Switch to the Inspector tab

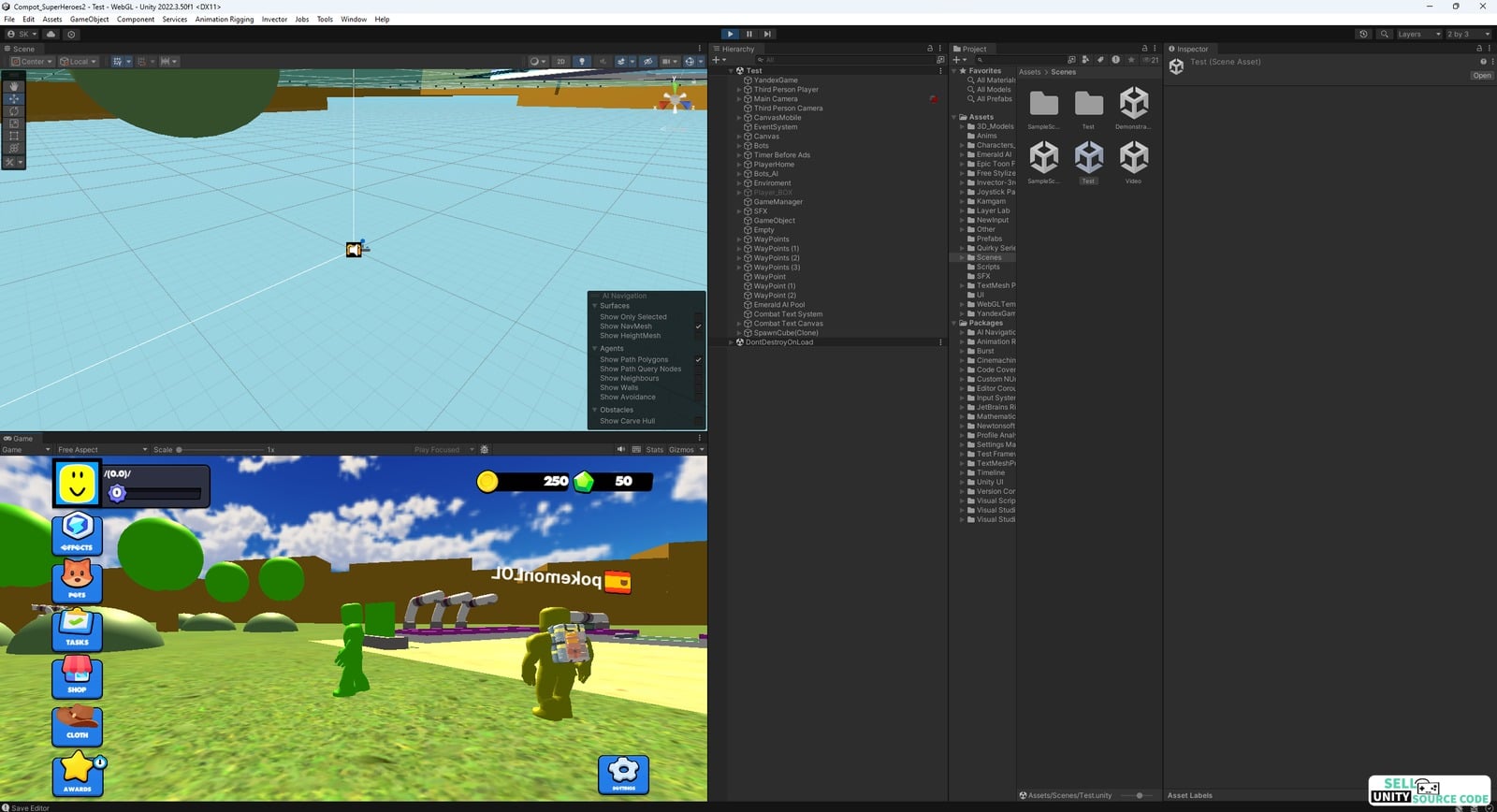pyautogui.click(x=1191, y=49)
